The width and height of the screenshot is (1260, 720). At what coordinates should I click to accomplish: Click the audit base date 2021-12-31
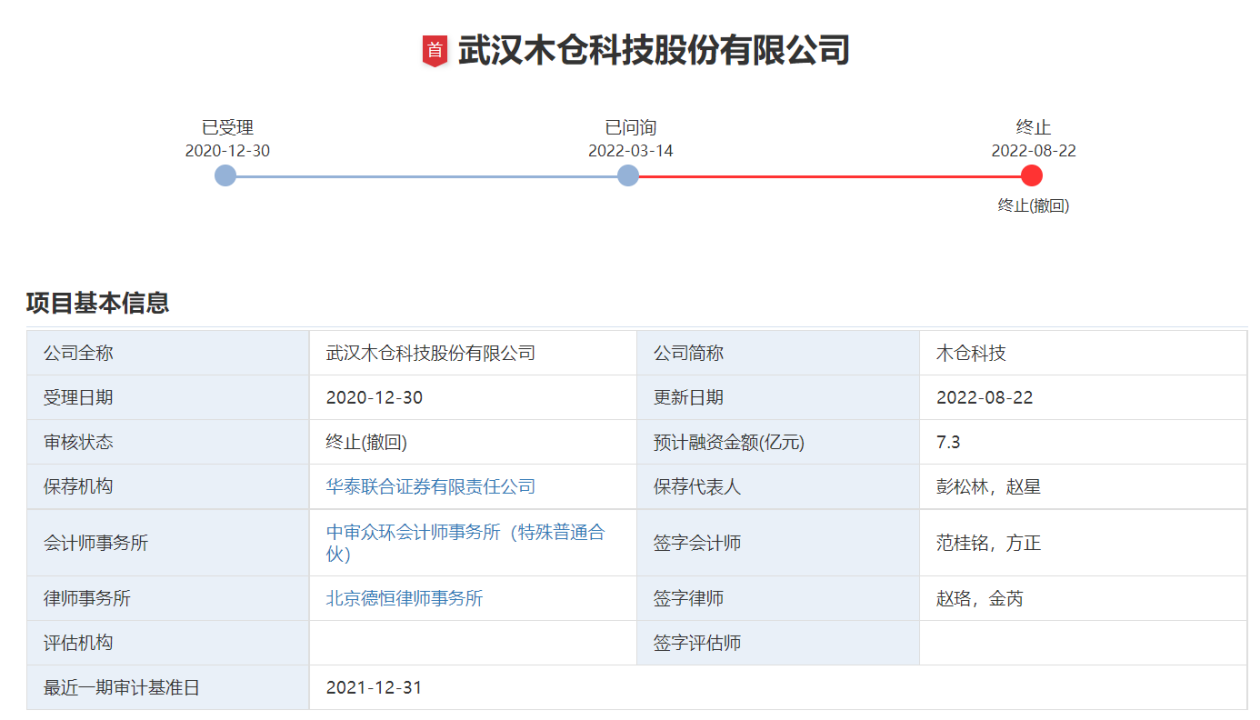pyautogui.click(x=374, y=688)
